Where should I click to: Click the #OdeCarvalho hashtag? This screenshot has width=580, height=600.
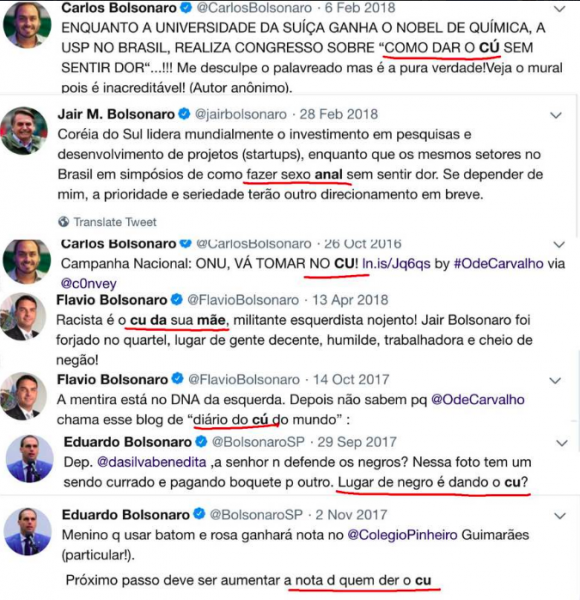click(x=499, y=264)
